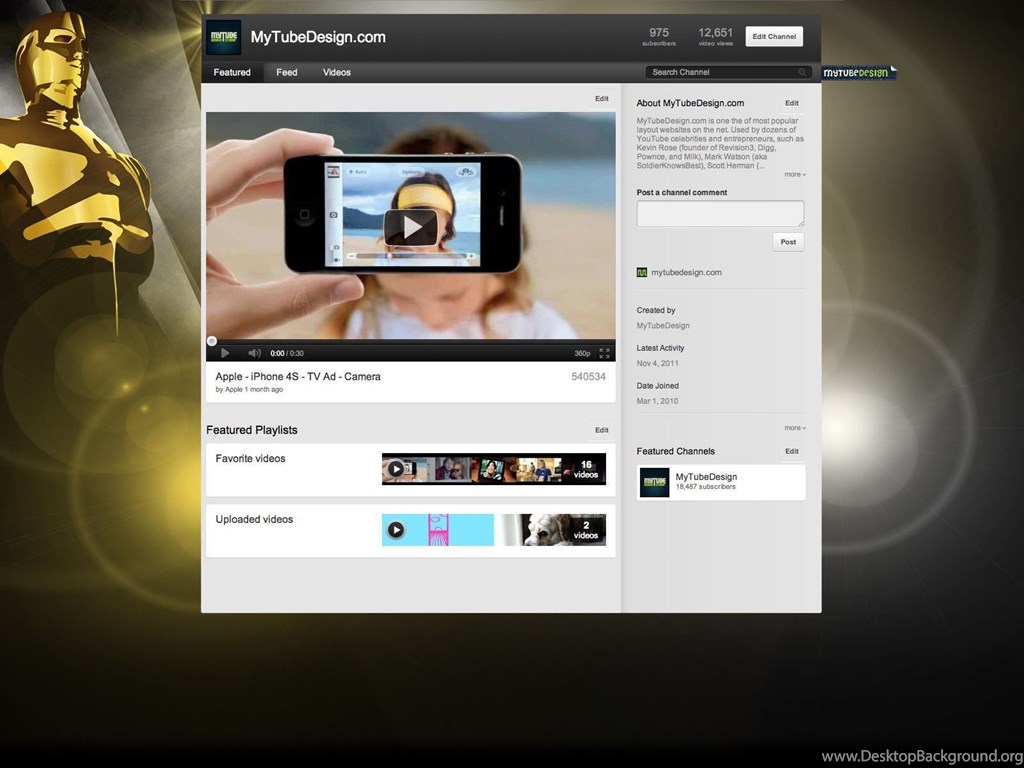Click the 18,487 subscribers text
Image resolution: width=1024 pixels, height=768 pixels.
coord(705,487)
